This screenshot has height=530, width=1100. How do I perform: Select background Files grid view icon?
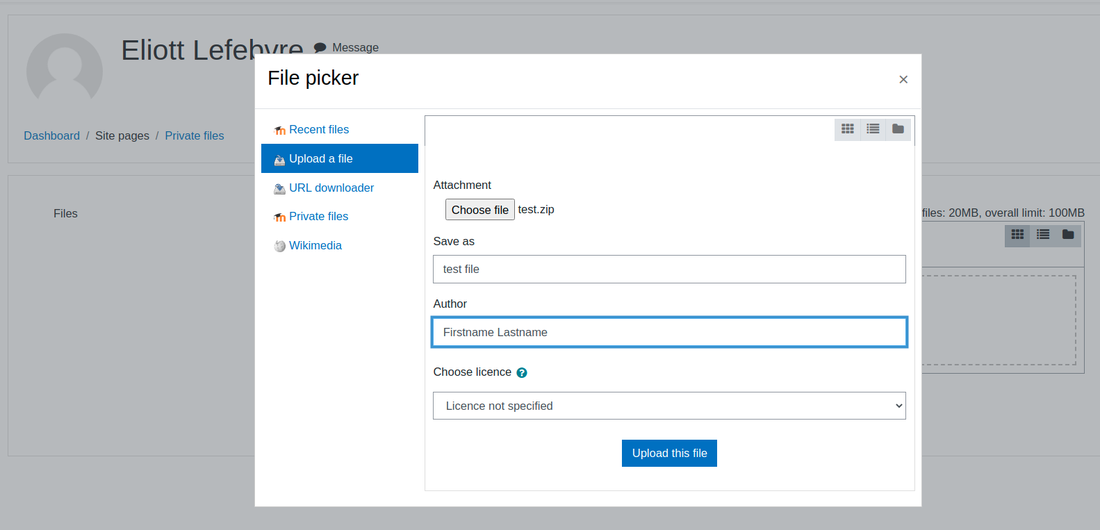[x=1017, y=234]
